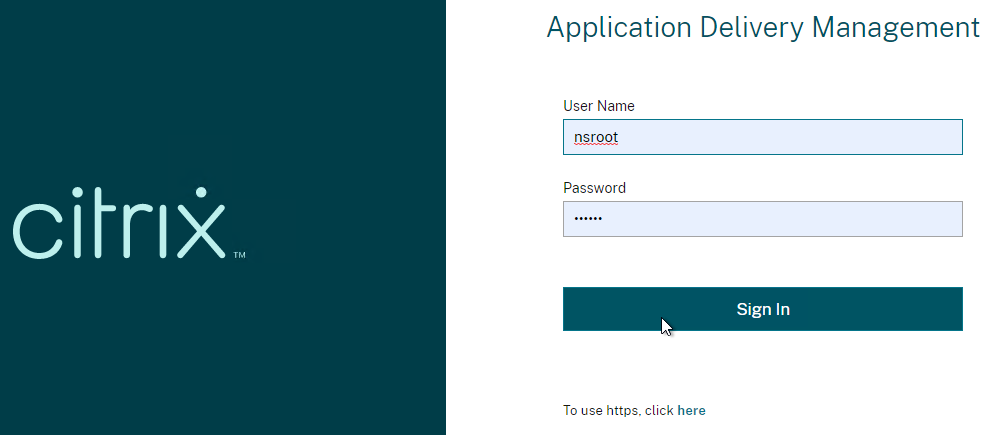This screenshot has width=992, height=435.
Task: Click the 'Password' label text
Action: tap(594, 188)
